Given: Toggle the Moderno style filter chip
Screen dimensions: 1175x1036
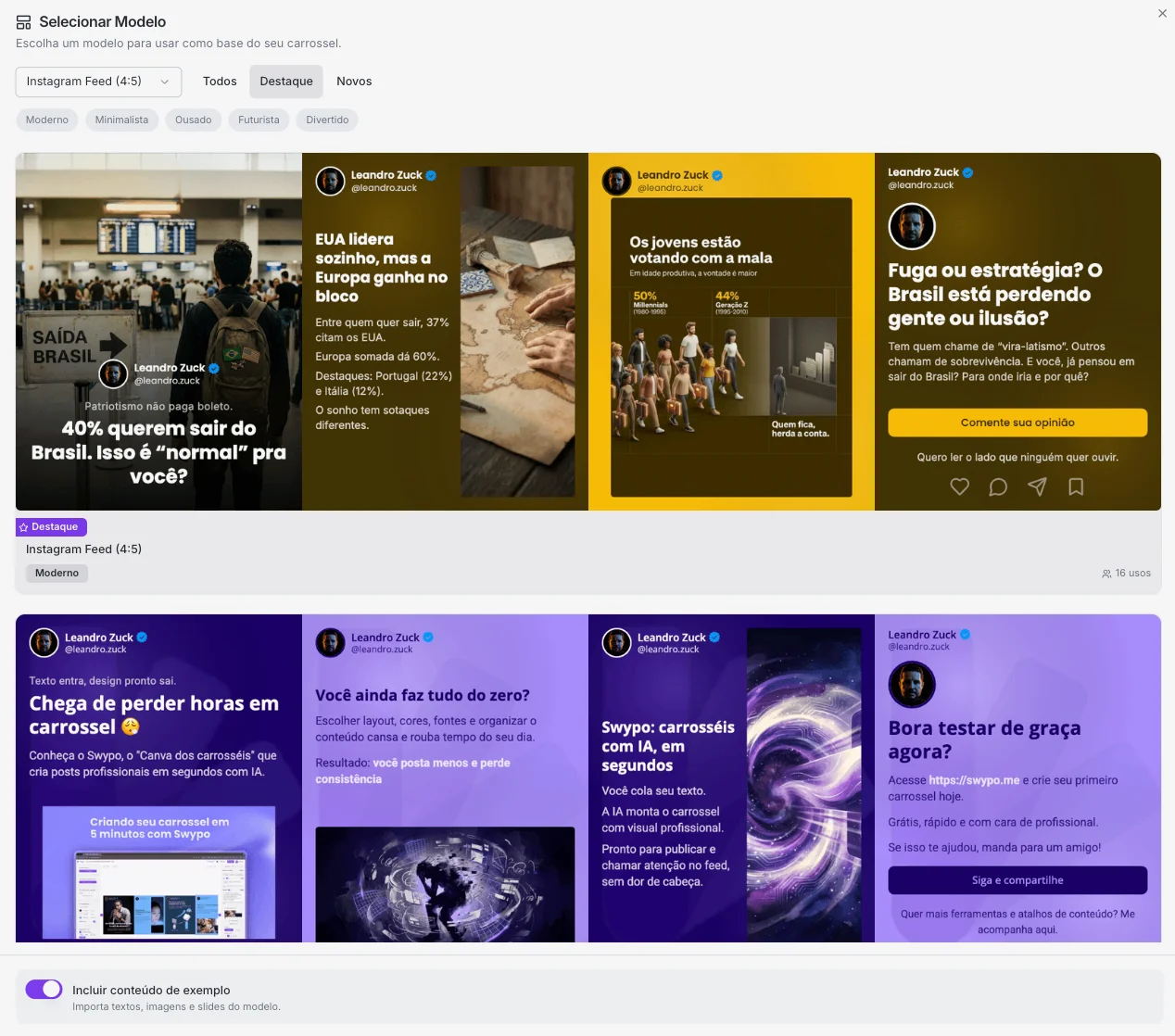Looking at the screenshot, I should [46, 120].
